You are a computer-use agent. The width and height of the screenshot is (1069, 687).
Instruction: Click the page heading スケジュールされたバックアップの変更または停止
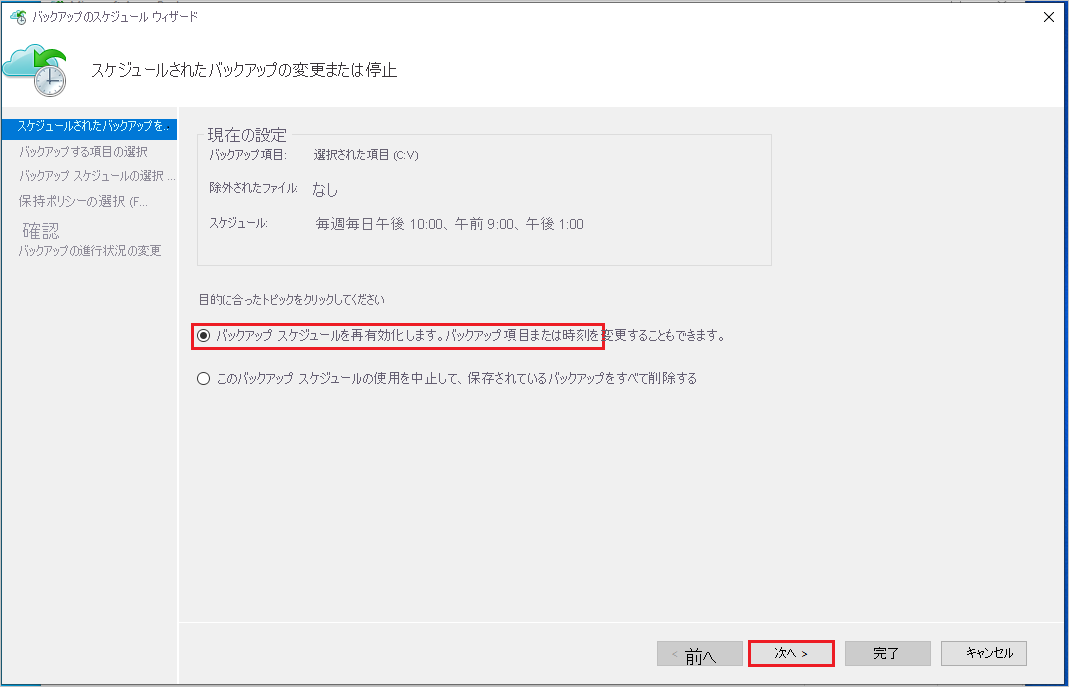click(x=244, y=70)
